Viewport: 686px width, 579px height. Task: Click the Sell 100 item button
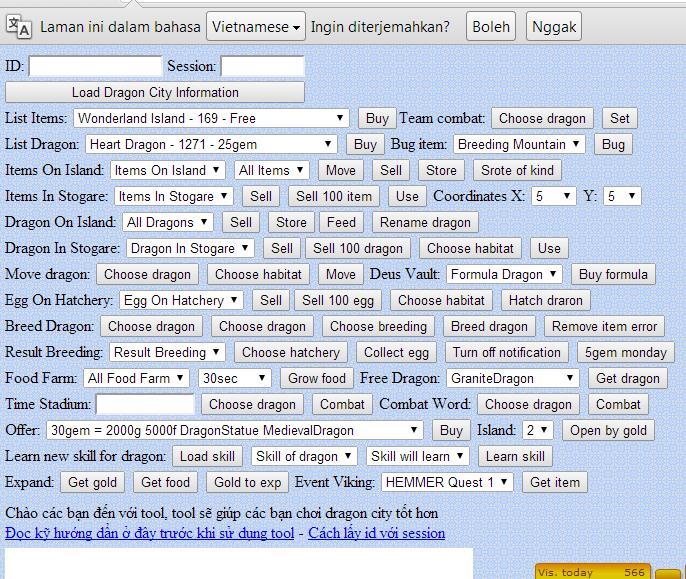(334, 196)
